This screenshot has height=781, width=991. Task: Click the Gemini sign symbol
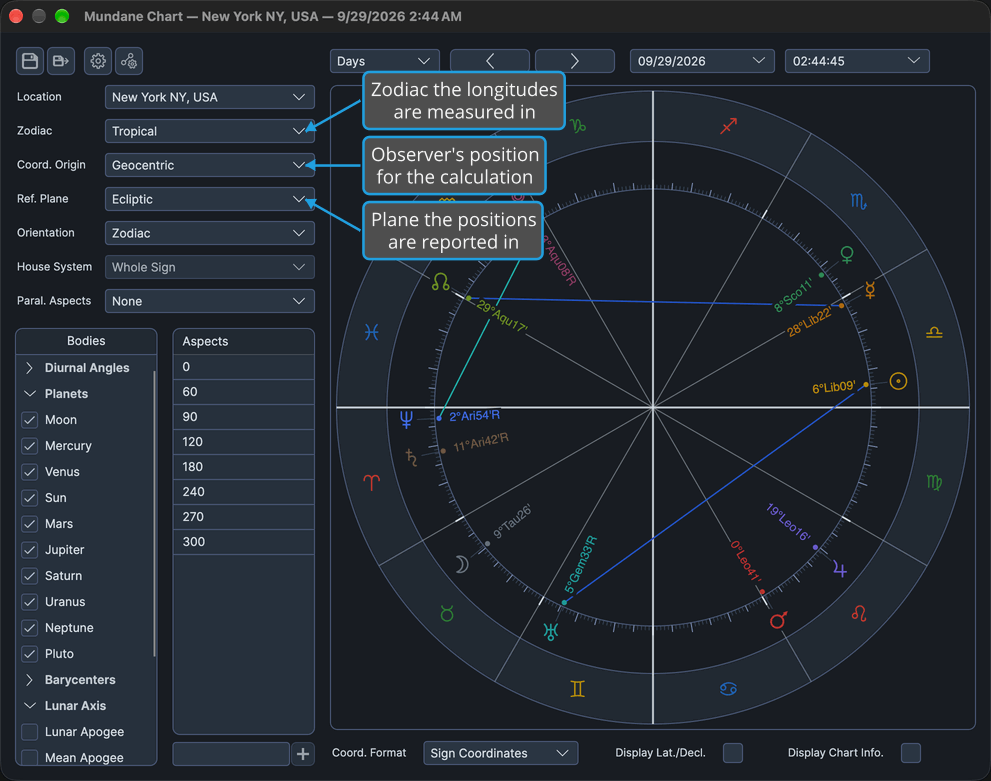578,688
